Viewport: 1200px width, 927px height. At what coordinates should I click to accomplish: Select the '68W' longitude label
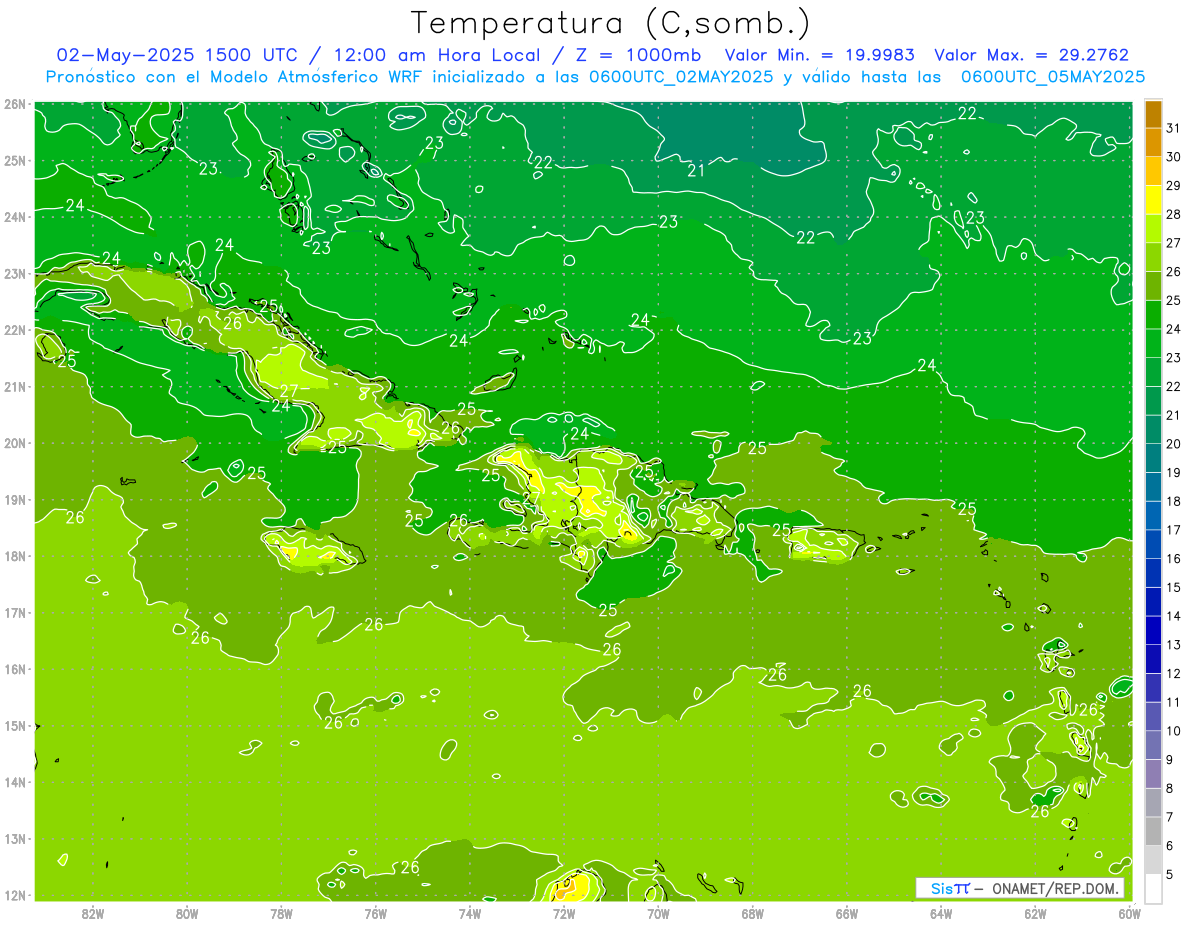(x=752, y=913)
